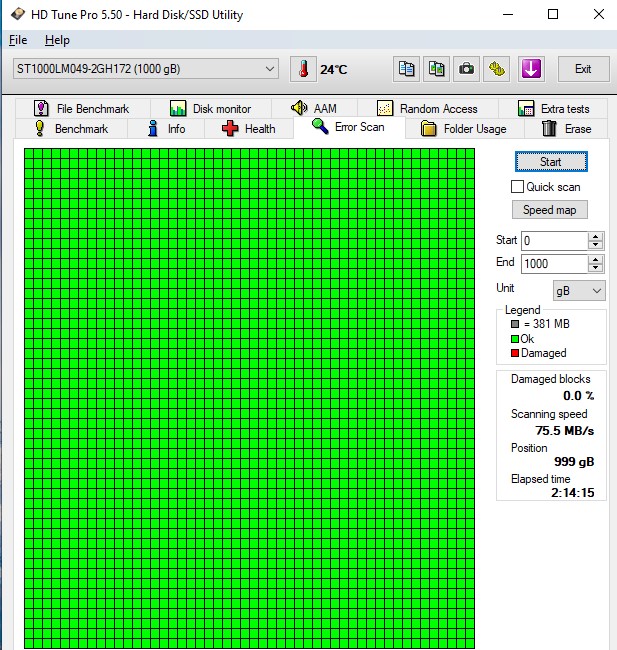Click the Random Access tab icon
Screen dimensions: 617x650
pos(385,109)
